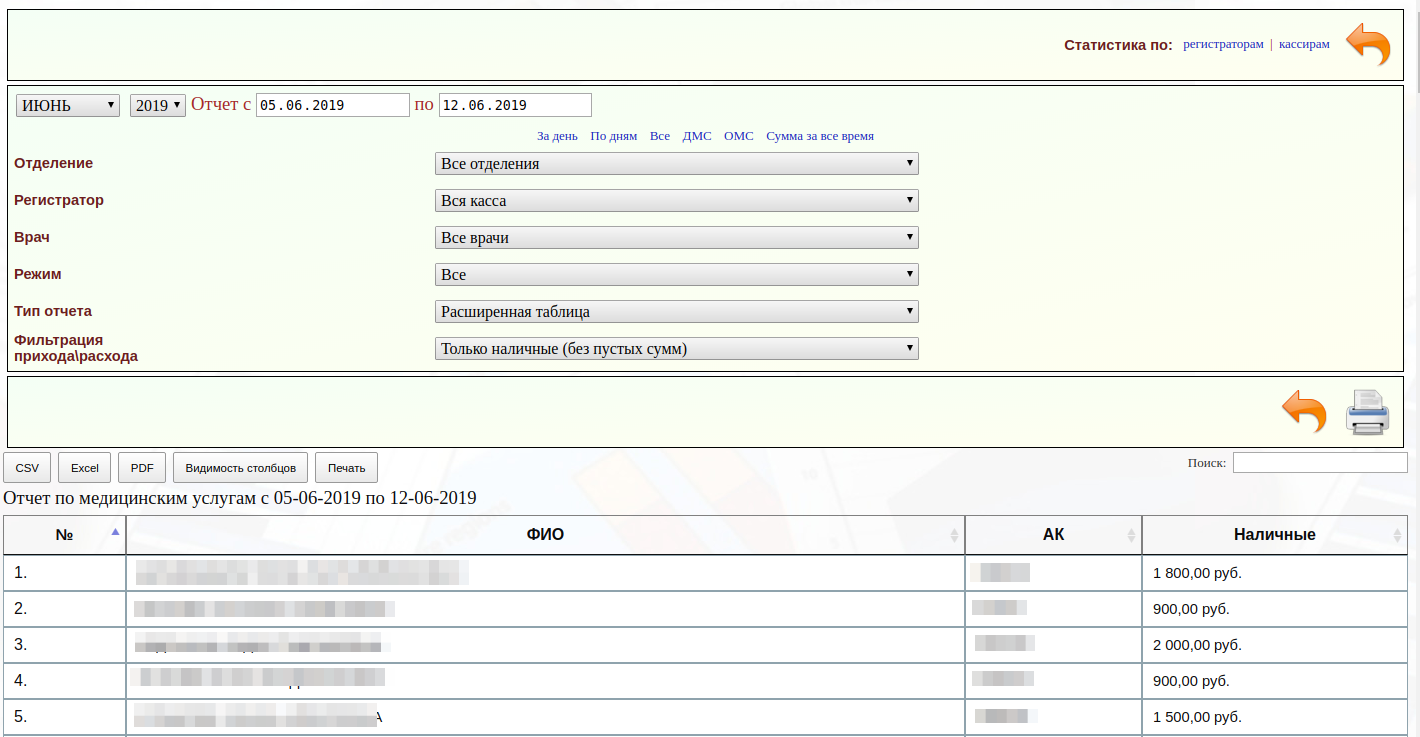Click the Поиск search field

pyautogui.click(x=1320, y=463)
